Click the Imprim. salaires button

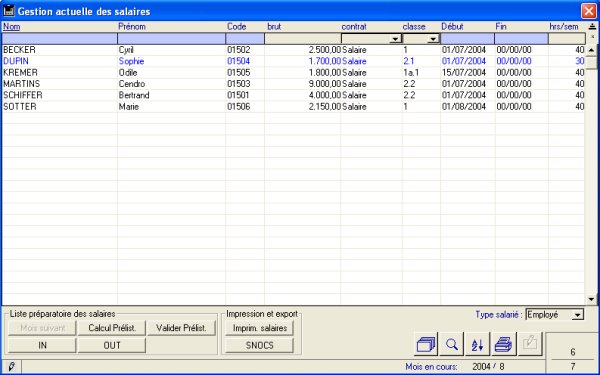click(x=259, y=328)
